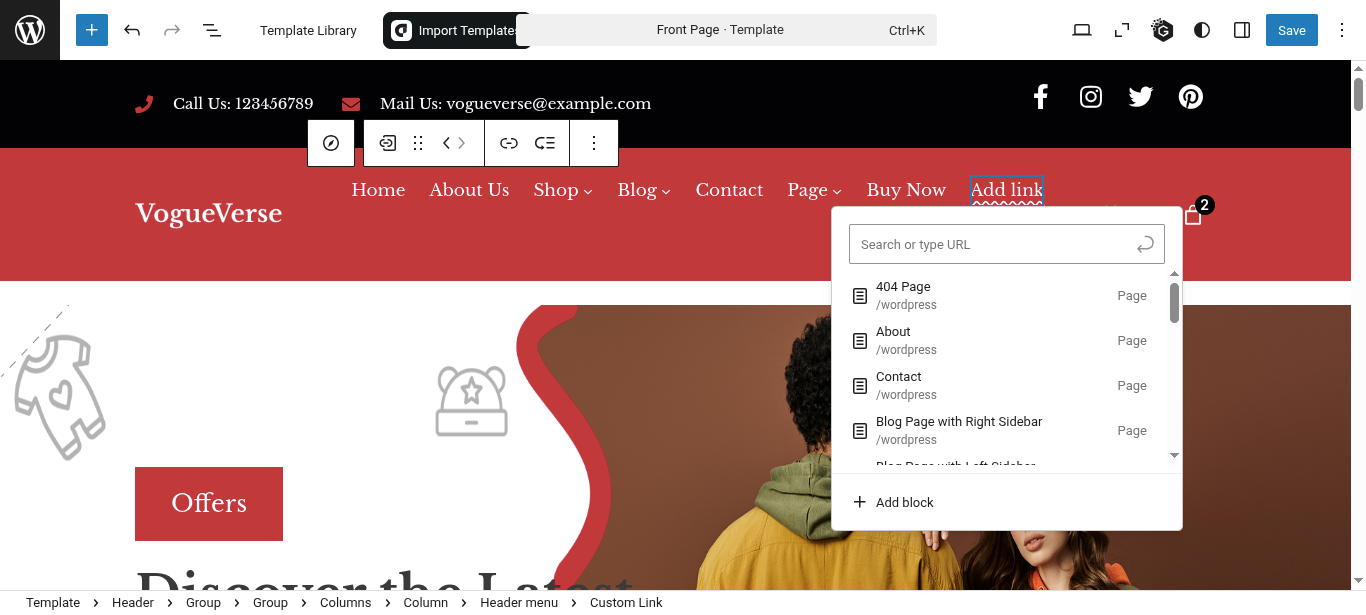
Task: Open the Gutenverse plugin icon
Action: coord(1162,30)
